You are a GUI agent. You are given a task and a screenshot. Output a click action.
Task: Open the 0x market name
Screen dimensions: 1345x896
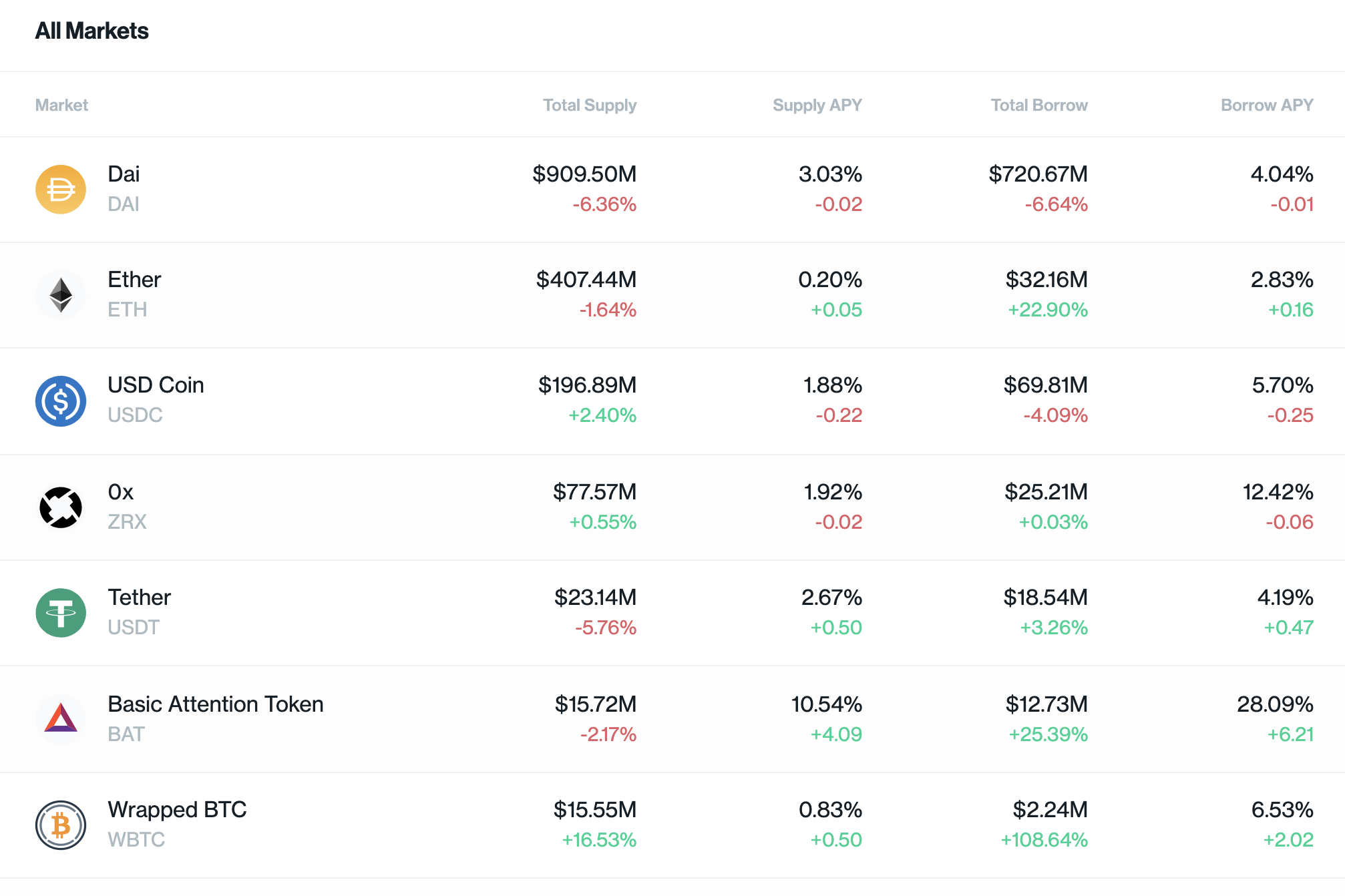tap(120, 492)
